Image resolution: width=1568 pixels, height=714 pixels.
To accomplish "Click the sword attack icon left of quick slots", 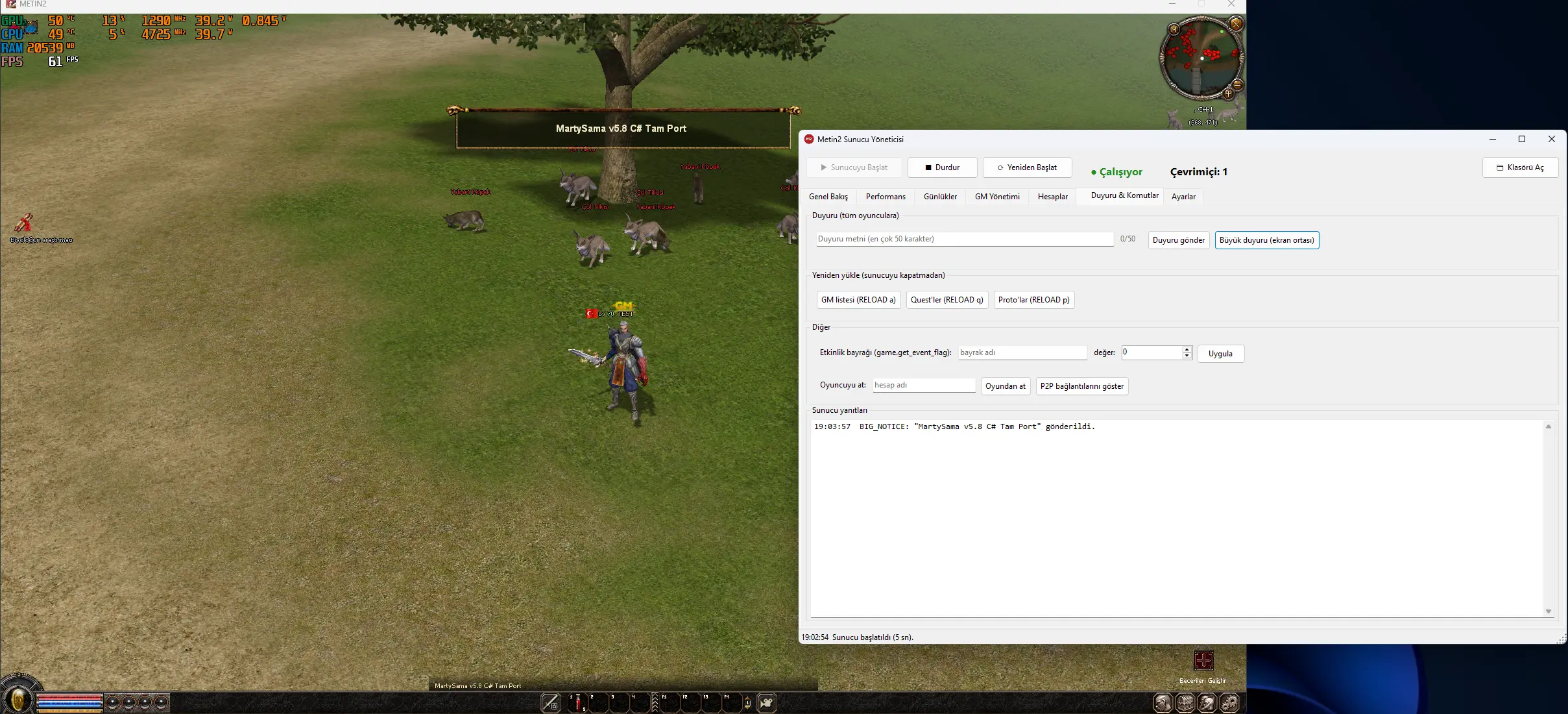I will [x=550, y=702].
